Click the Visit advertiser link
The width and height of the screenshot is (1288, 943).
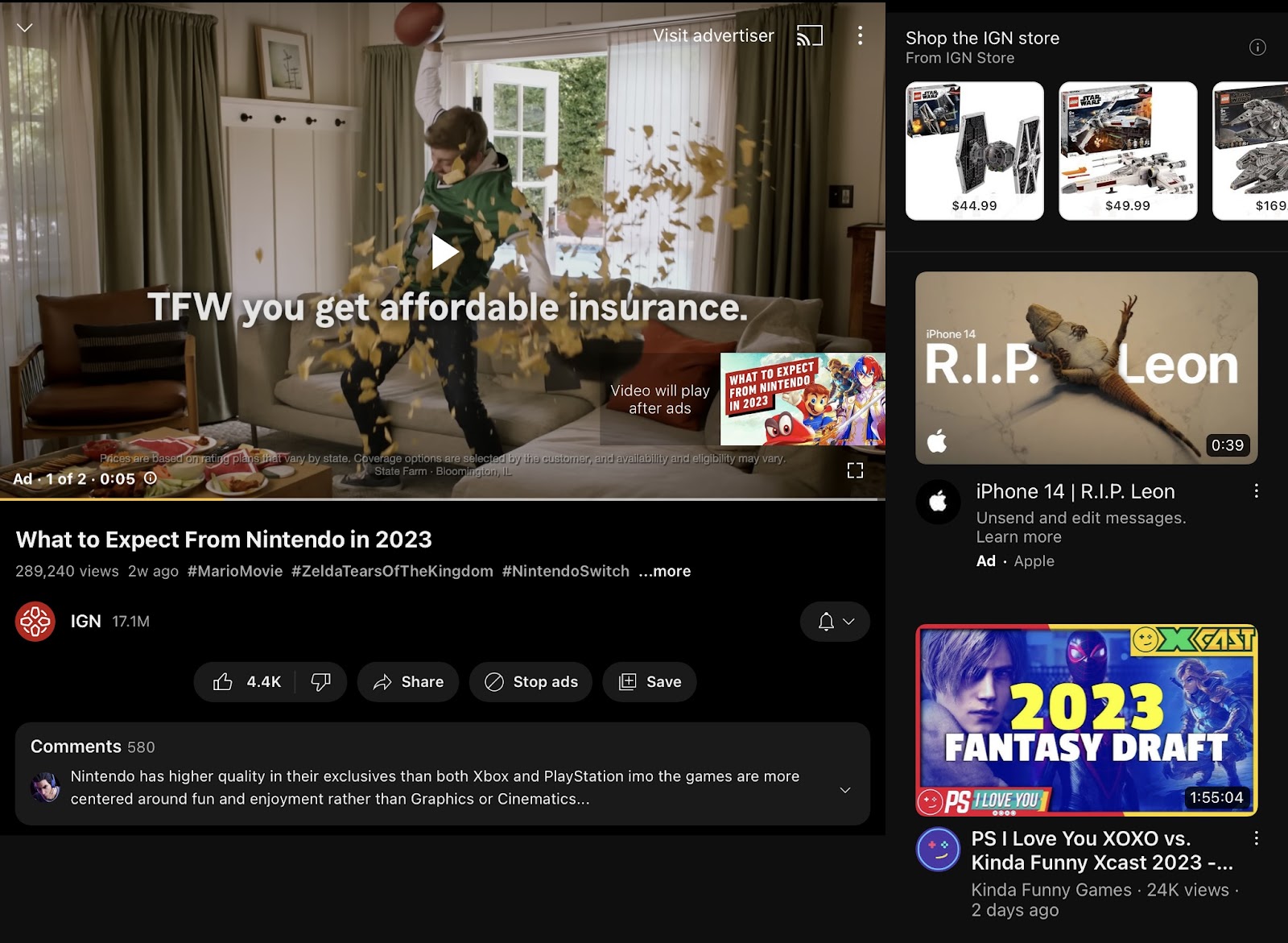[x=713, y=35]
